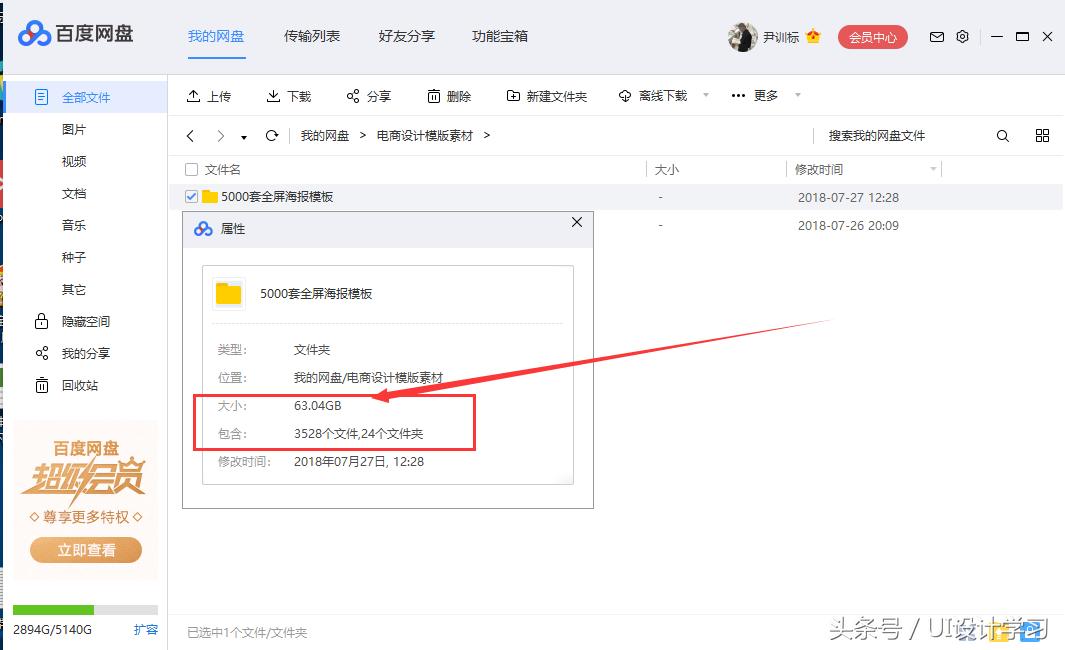Open the 修改时间 column sort dropdown

tap(933, 169)
